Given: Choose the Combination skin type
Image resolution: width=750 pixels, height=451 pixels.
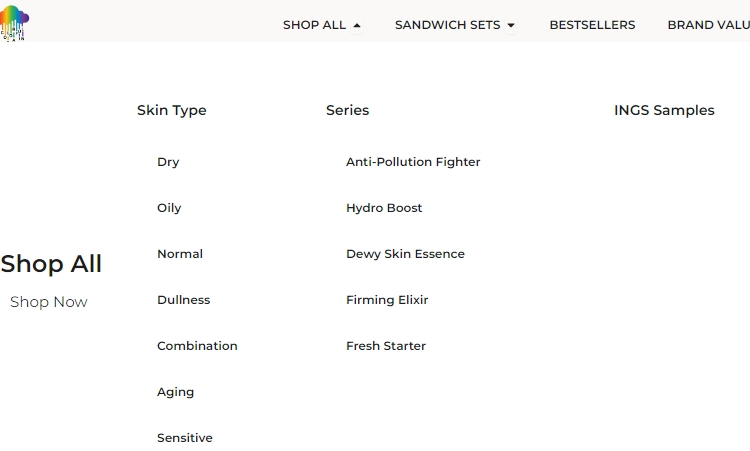Looking at the screenshot, I should 197,346.
